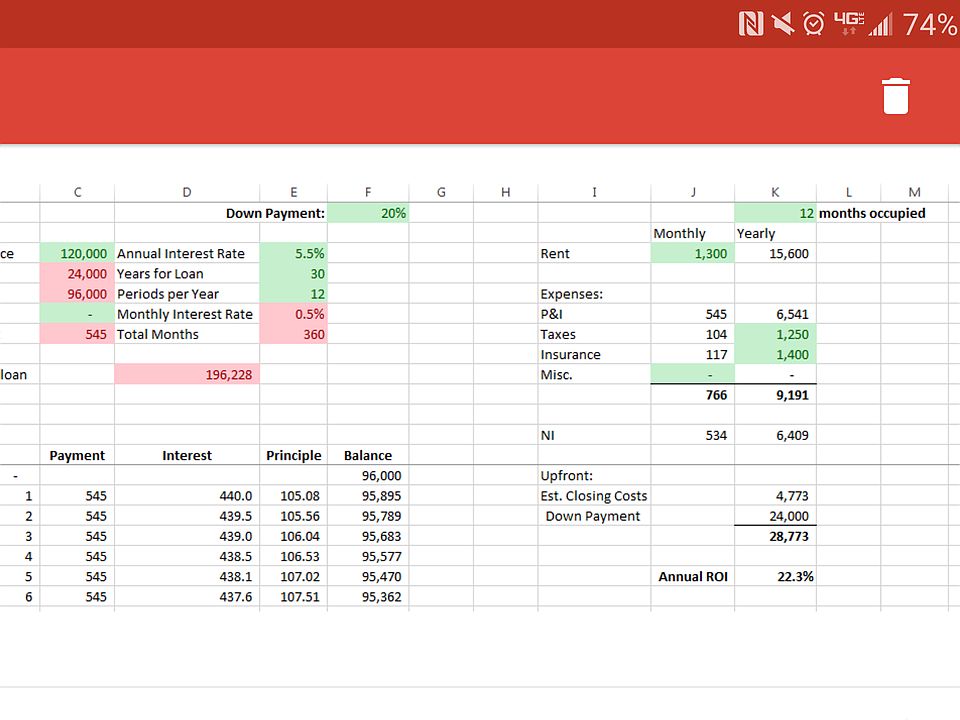Select the total monthly expenses 766
Screen dimensions: 960x720
coord(692,395)
